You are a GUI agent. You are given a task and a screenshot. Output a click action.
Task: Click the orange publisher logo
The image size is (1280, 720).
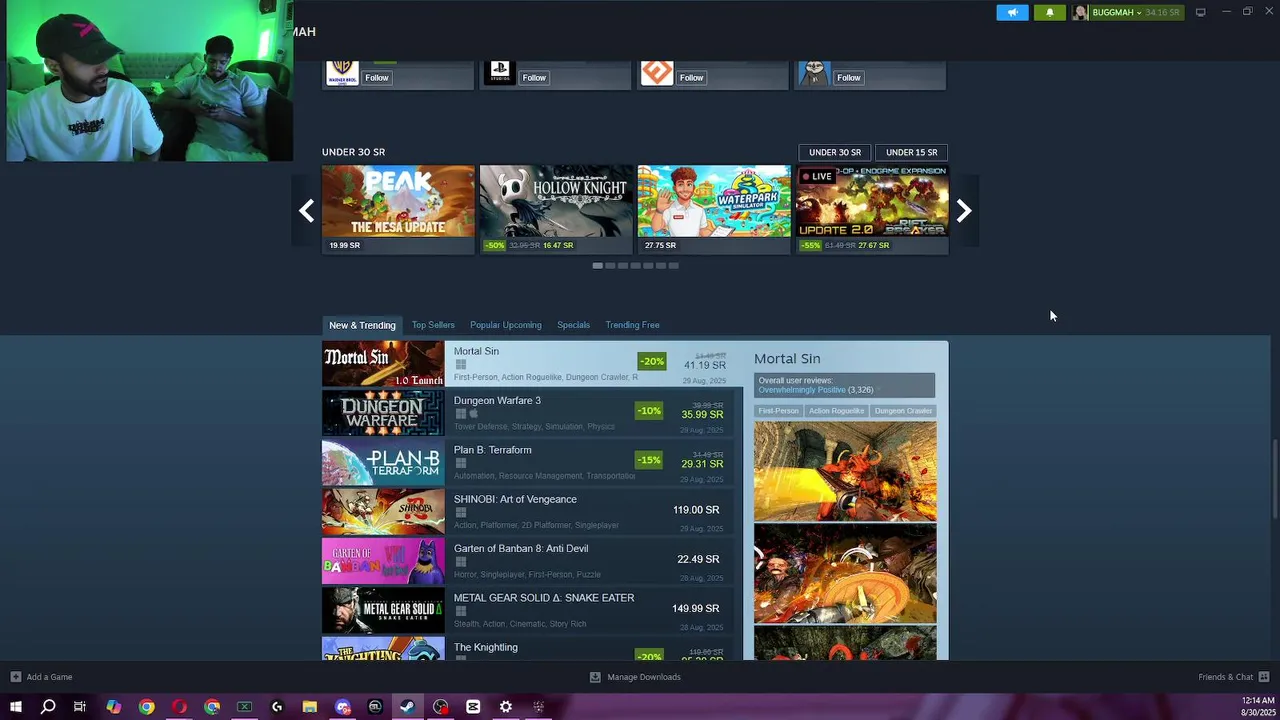coord(657,73)
